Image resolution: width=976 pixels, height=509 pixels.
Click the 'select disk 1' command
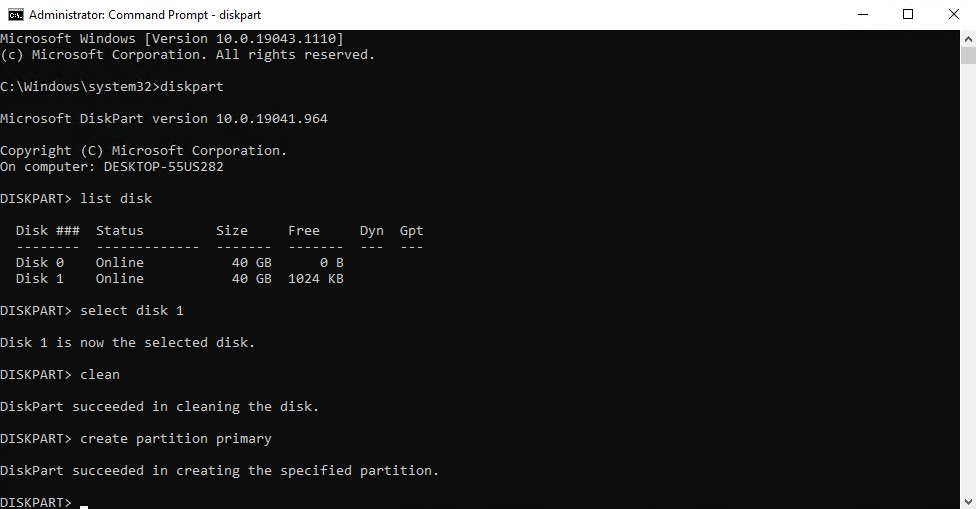132,311
